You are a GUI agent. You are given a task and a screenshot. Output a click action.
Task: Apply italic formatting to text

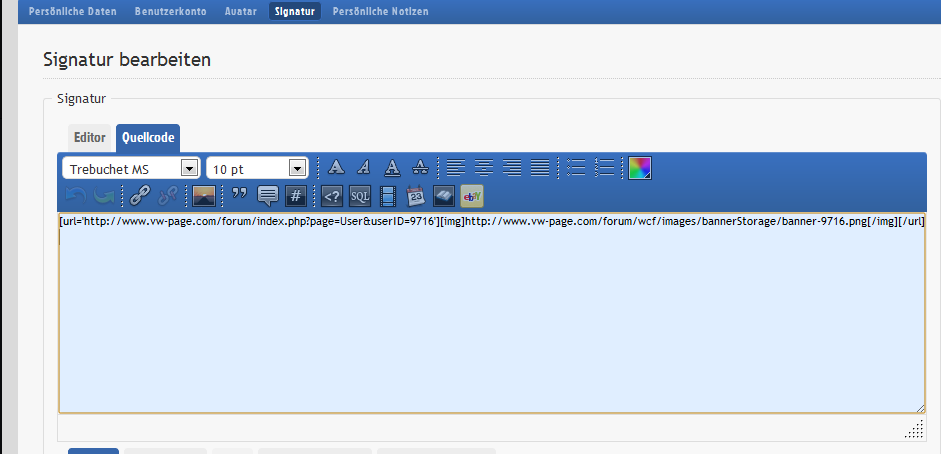(x=365, y=168)
